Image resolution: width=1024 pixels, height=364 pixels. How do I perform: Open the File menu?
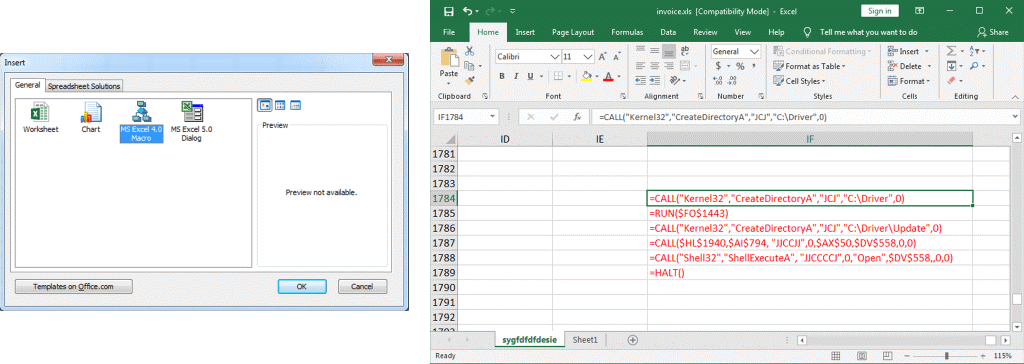tap(449, 32)
